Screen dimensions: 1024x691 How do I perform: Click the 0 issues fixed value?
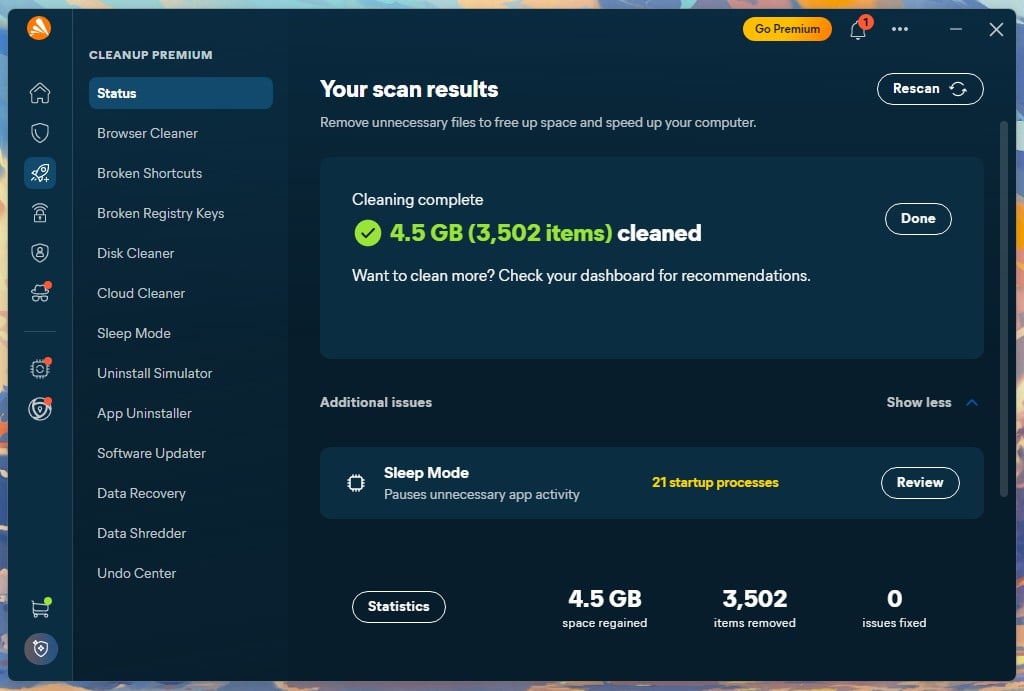point(894,599)
